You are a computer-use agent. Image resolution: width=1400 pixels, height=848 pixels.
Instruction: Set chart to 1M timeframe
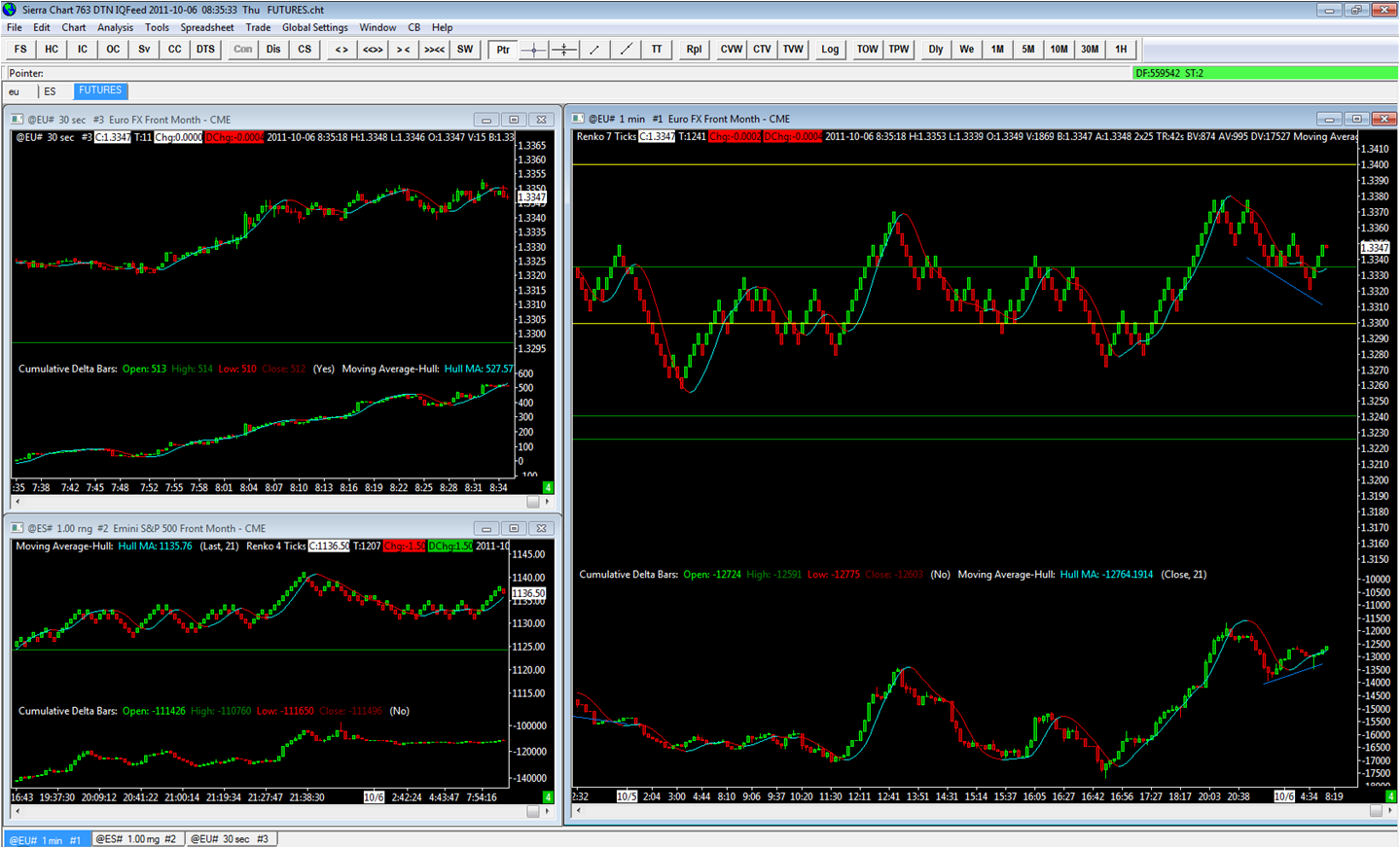tap(997, 50)
